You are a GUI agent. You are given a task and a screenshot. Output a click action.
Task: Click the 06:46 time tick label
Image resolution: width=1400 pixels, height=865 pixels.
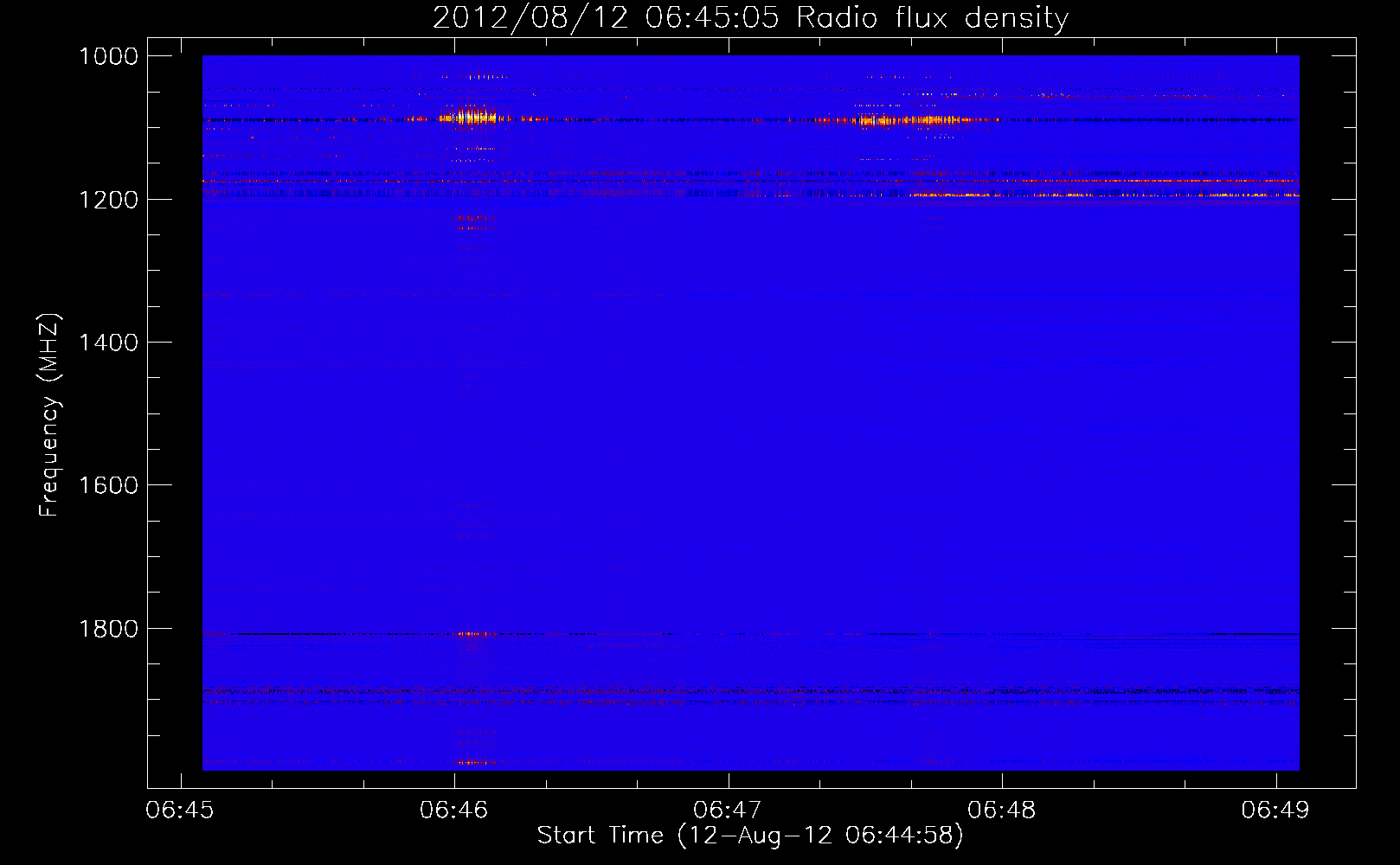point(454,810)
